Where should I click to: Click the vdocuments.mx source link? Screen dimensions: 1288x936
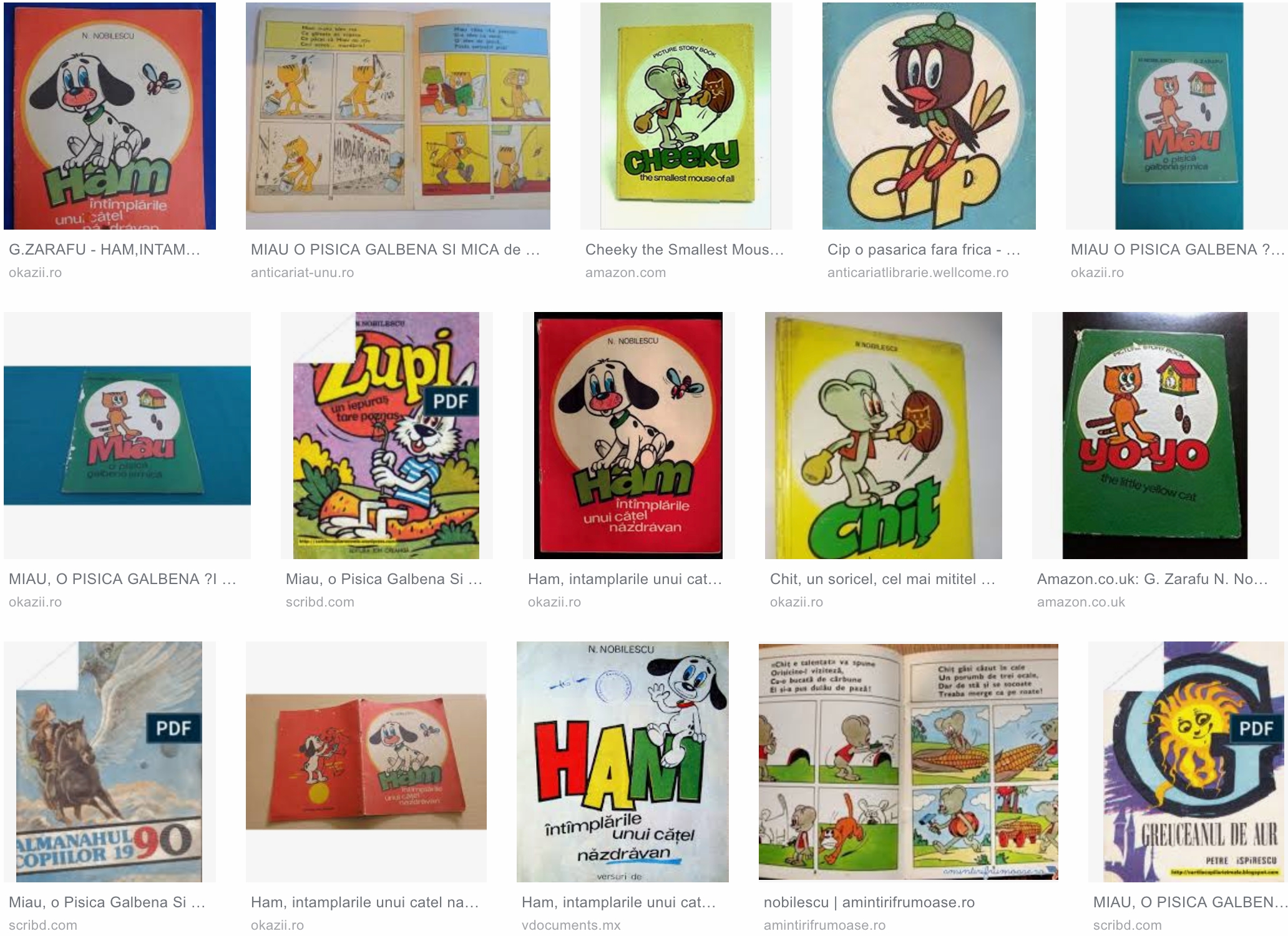(571, 925)
